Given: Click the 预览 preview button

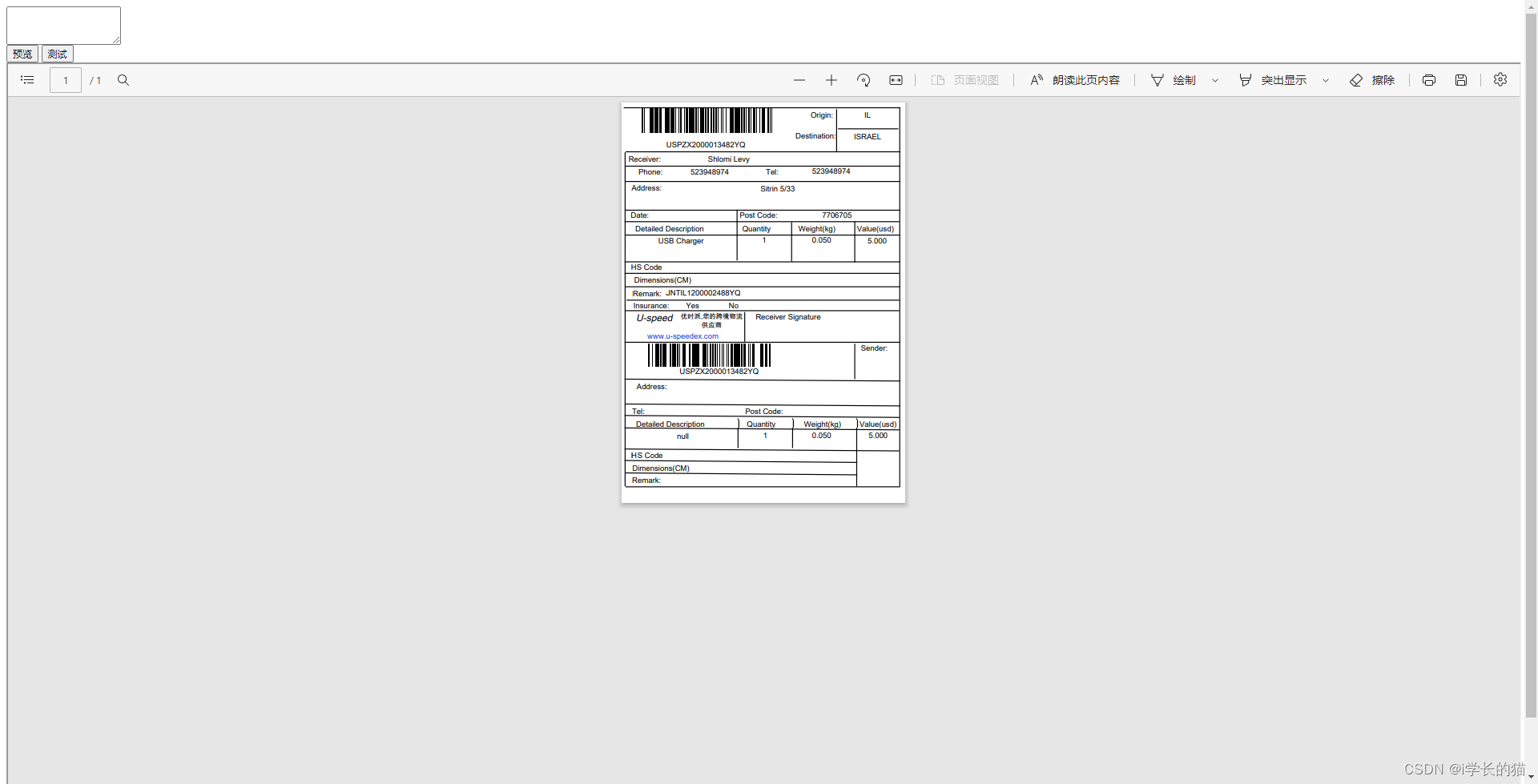Looking at the screenshot, I should [x=22, y=54].
